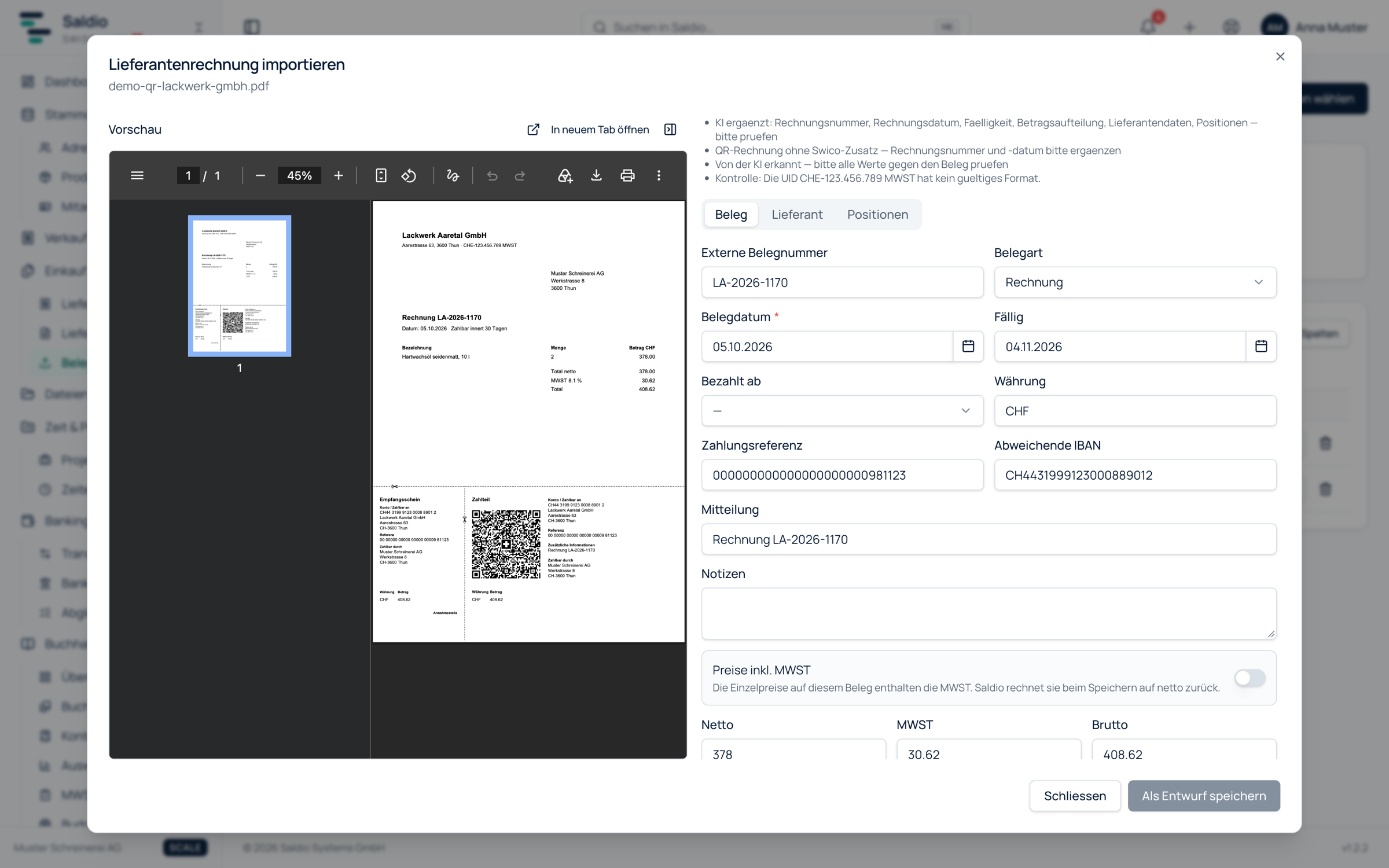This screenshot has height=868, width=1389.
Task: Click the PDF page number box
Action: [188, 175]
